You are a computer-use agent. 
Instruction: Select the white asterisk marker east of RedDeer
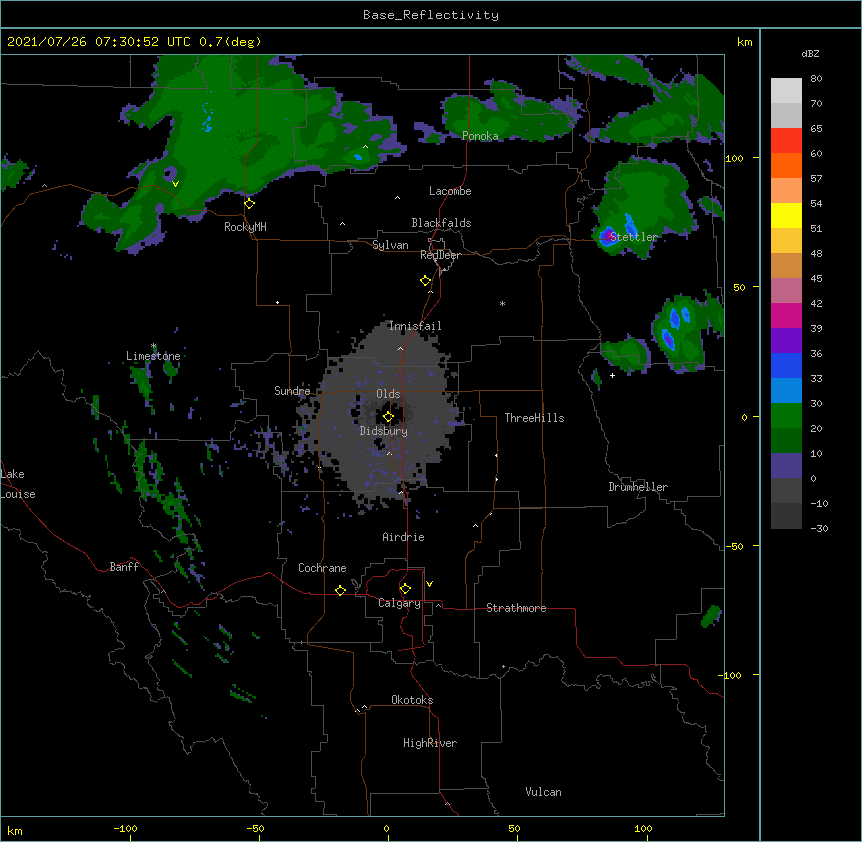502,303
